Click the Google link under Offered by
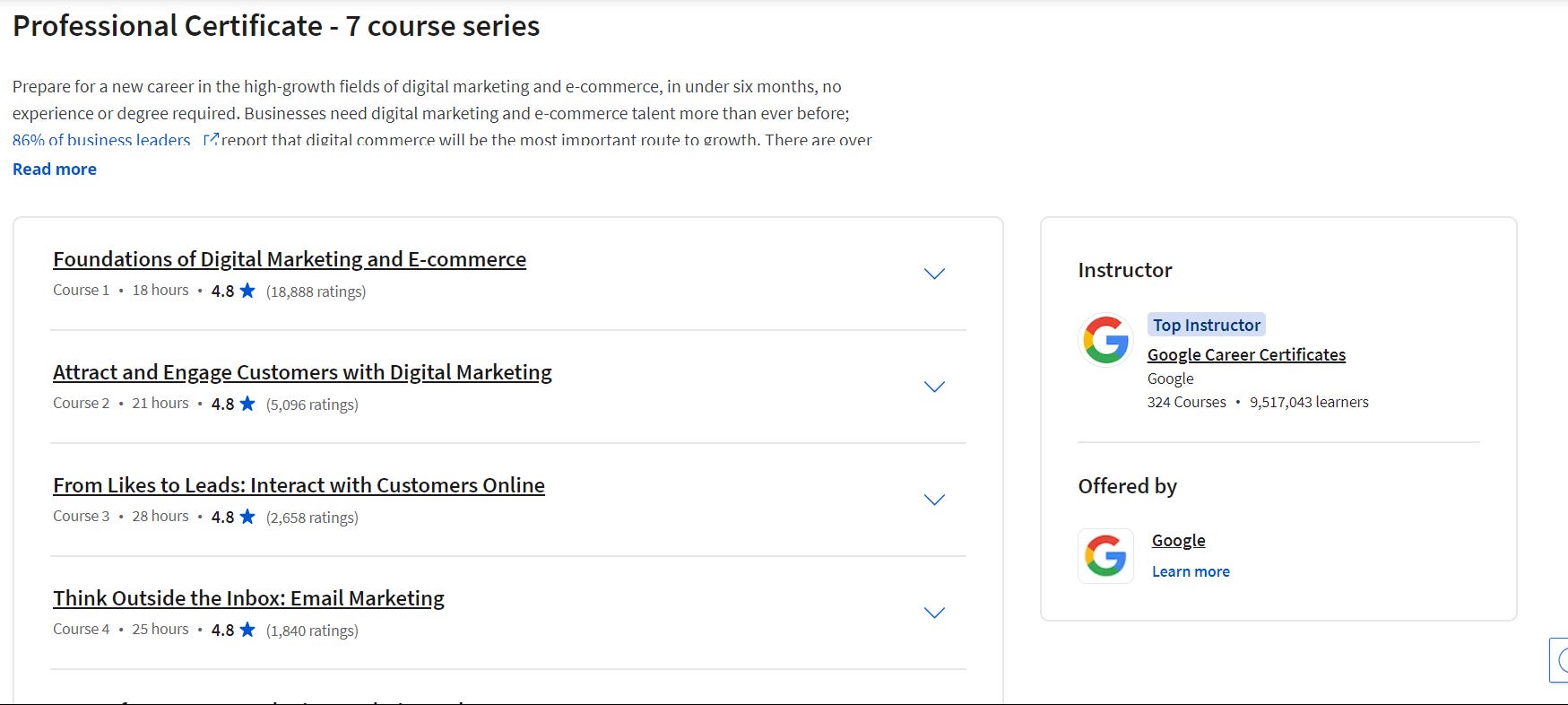The height and width of the screenshot is (705, 1568). click(x=1178, y=540)
